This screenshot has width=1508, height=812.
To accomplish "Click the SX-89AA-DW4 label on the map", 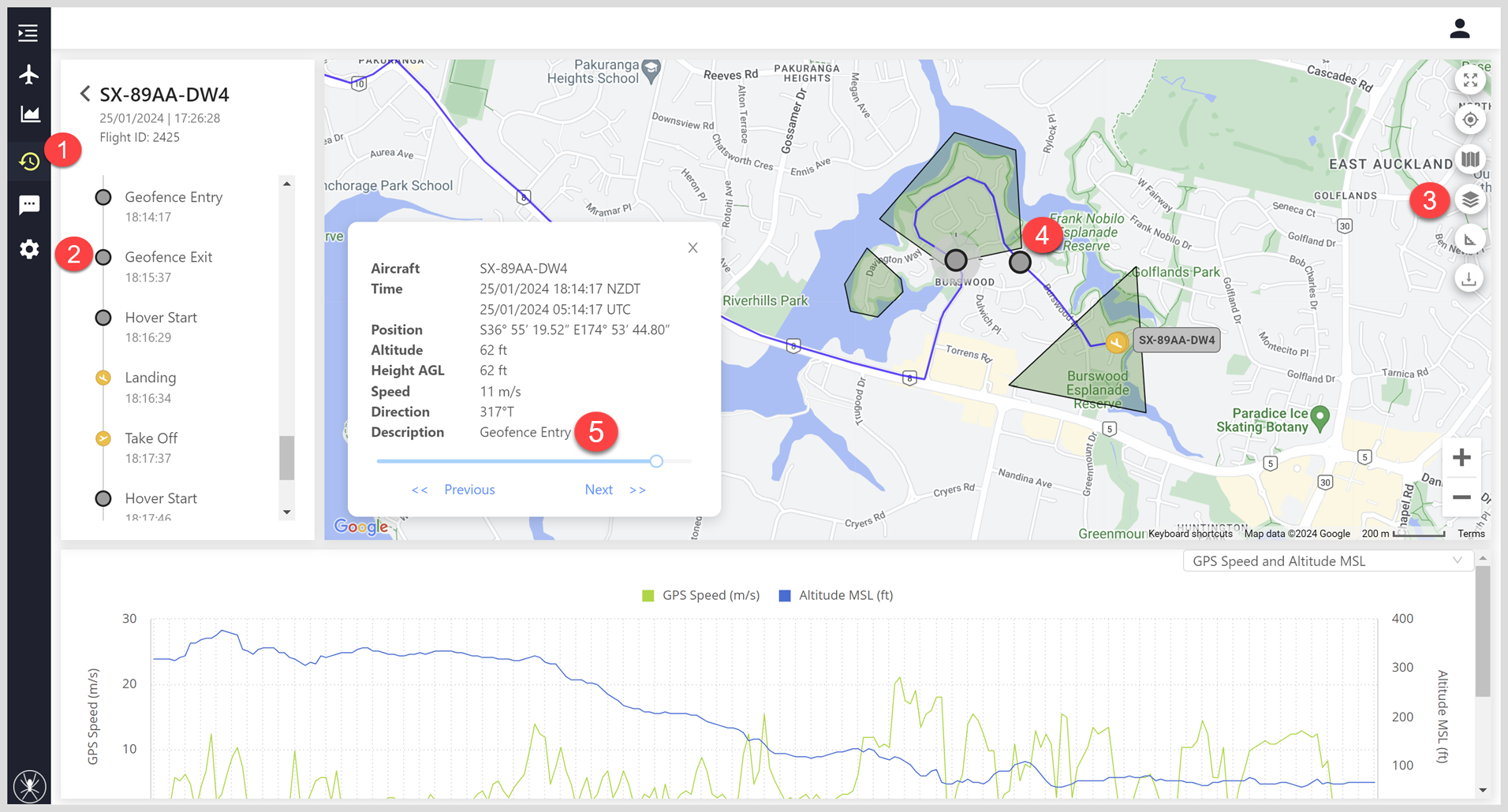I will click(1177, 341).
